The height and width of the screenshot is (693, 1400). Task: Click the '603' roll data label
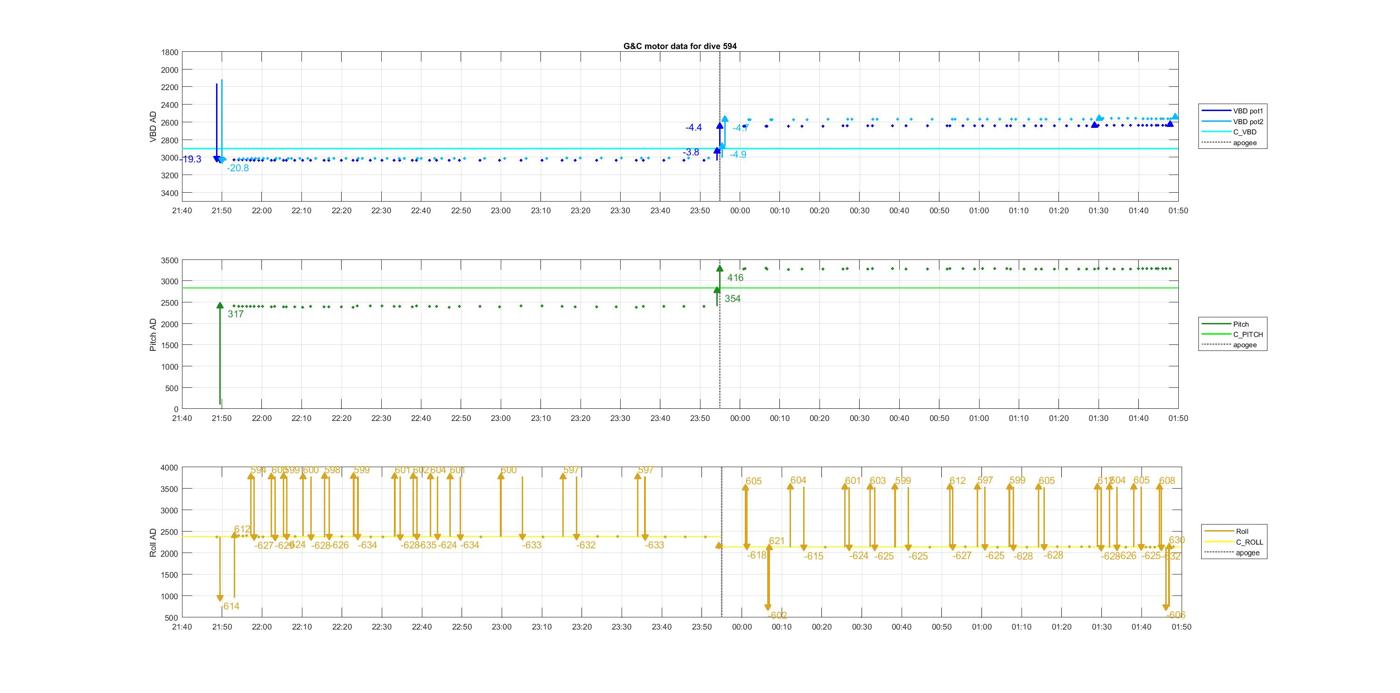coord(878,481)
